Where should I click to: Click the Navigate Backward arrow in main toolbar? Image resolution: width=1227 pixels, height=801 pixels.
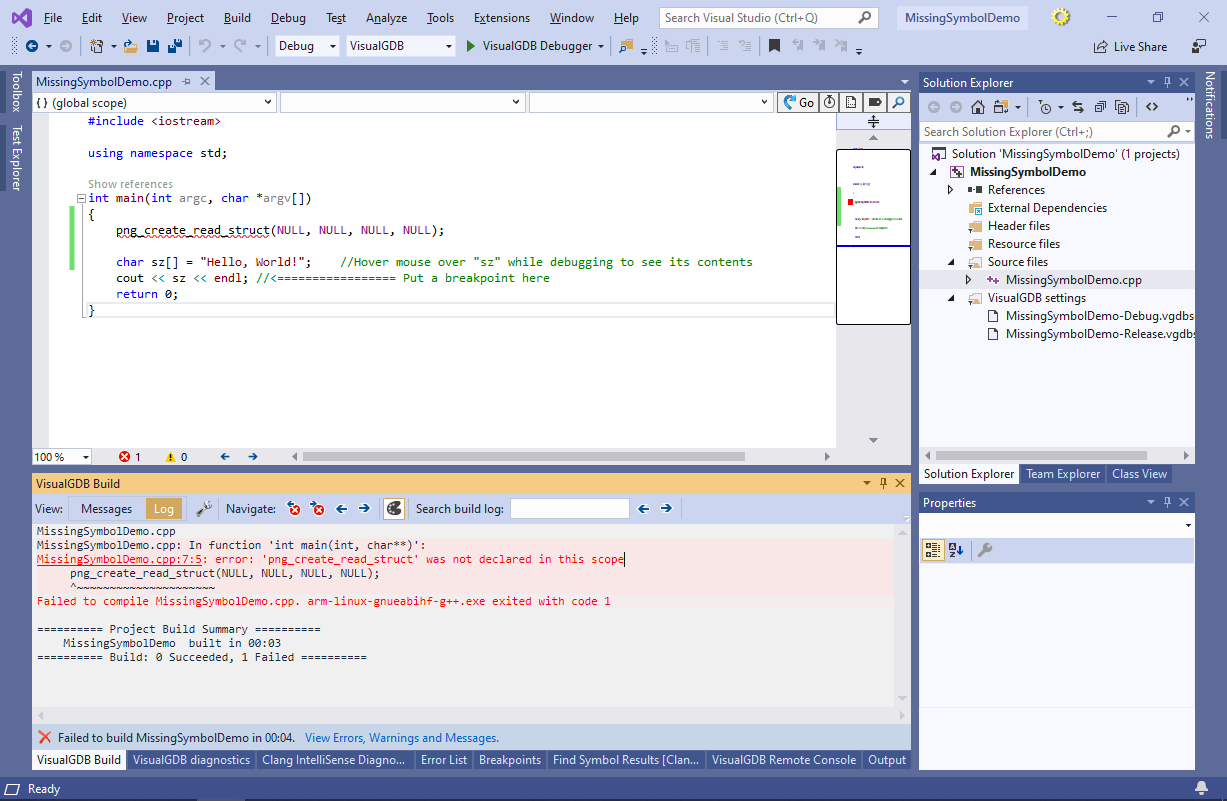32,46
